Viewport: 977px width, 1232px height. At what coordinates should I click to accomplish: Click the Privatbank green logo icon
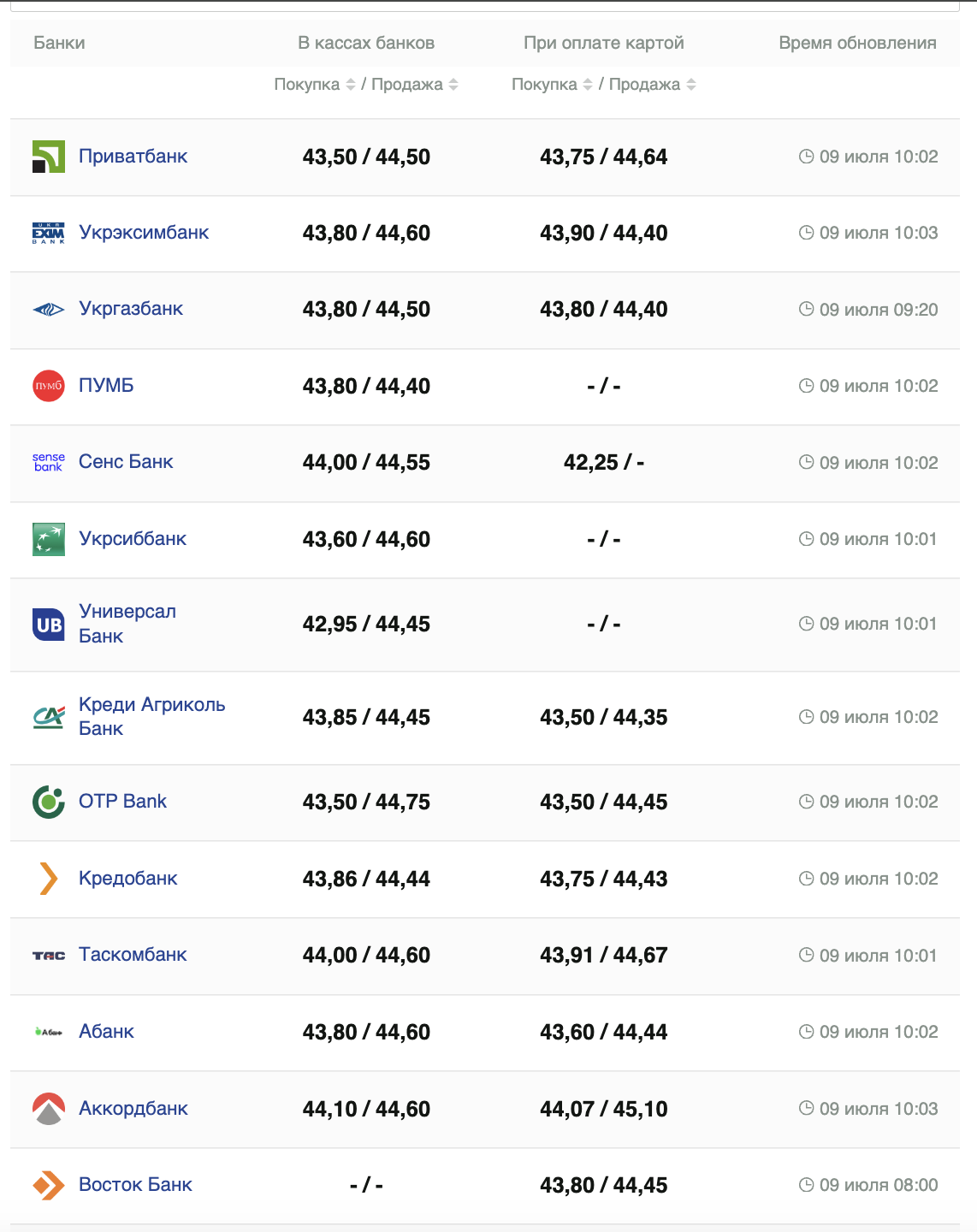click(49, 157)
